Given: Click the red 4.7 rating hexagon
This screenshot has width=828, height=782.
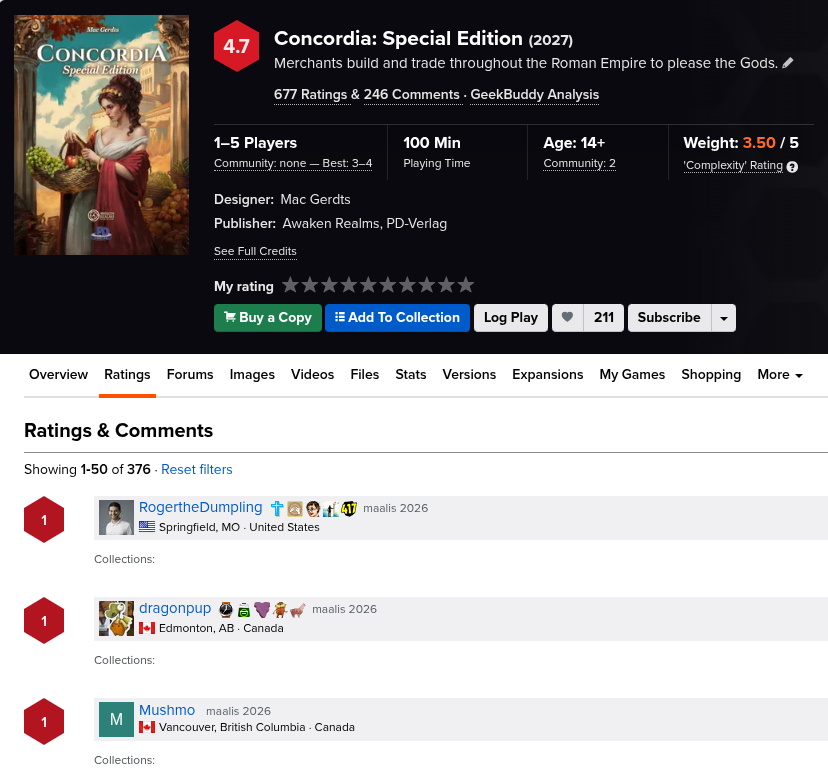Looking at the screenshot, I should (237, 47).
